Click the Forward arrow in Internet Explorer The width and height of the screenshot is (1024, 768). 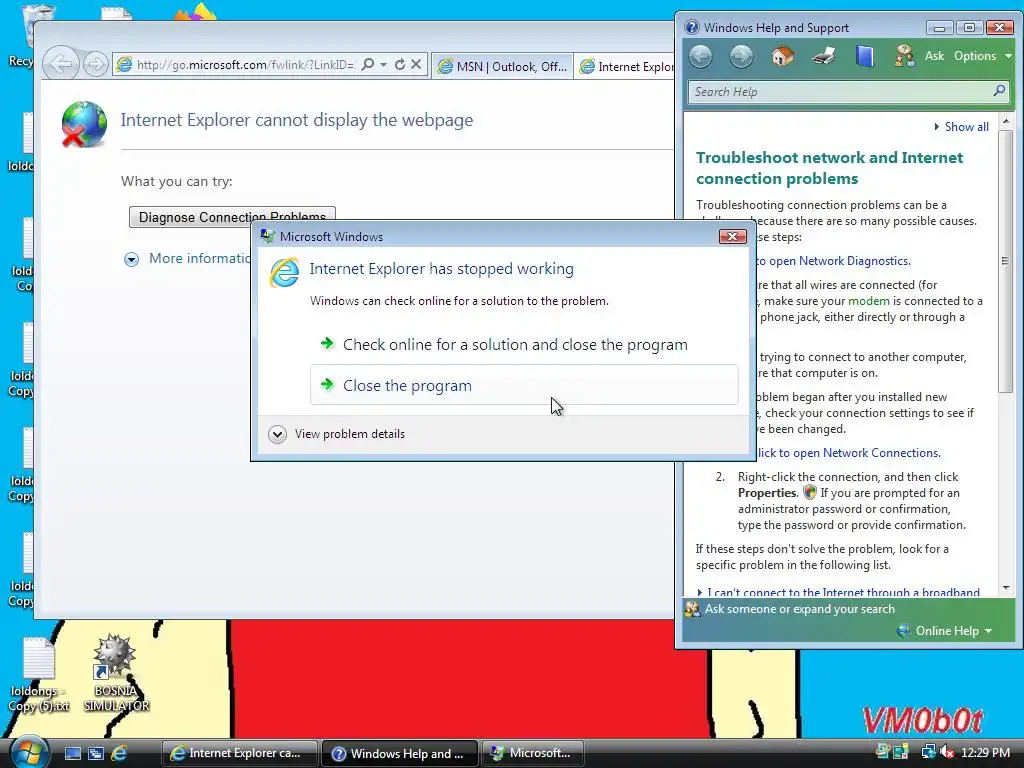(96, 64)
